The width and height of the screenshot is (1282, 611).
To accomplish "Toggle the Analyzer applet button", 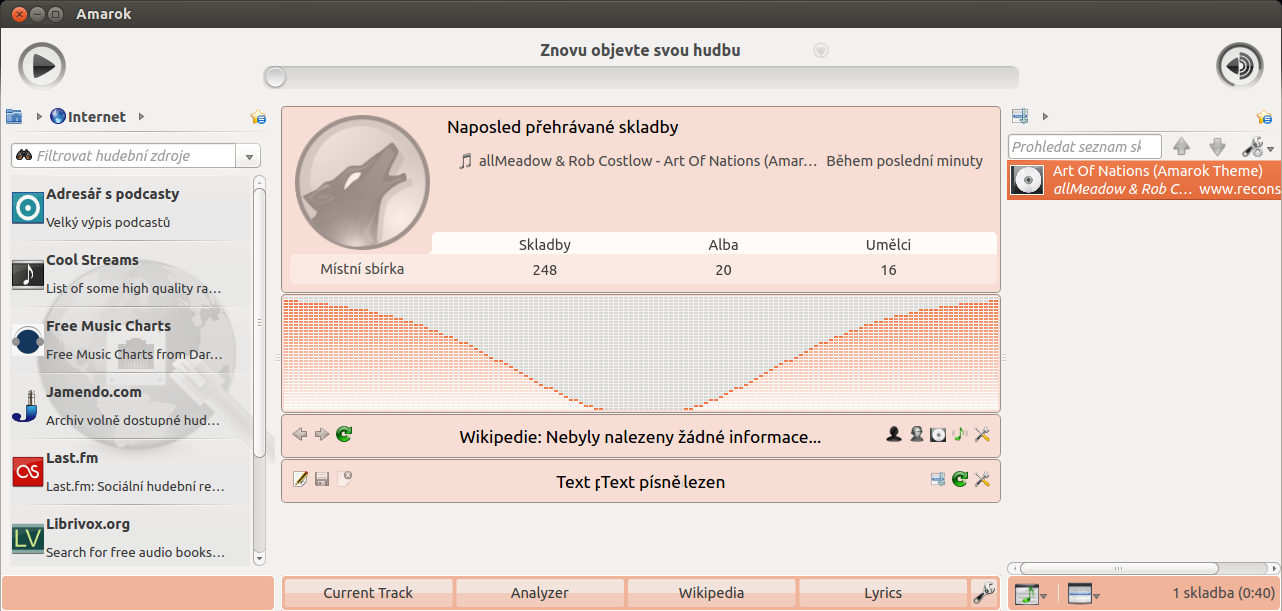I will (x=539, y=593).
